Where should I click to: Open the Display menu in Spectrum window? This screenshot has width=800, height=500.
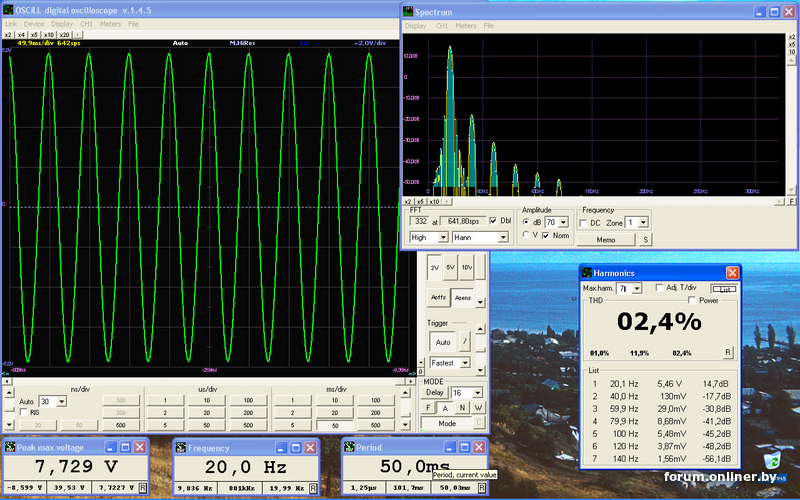point(415,25)
